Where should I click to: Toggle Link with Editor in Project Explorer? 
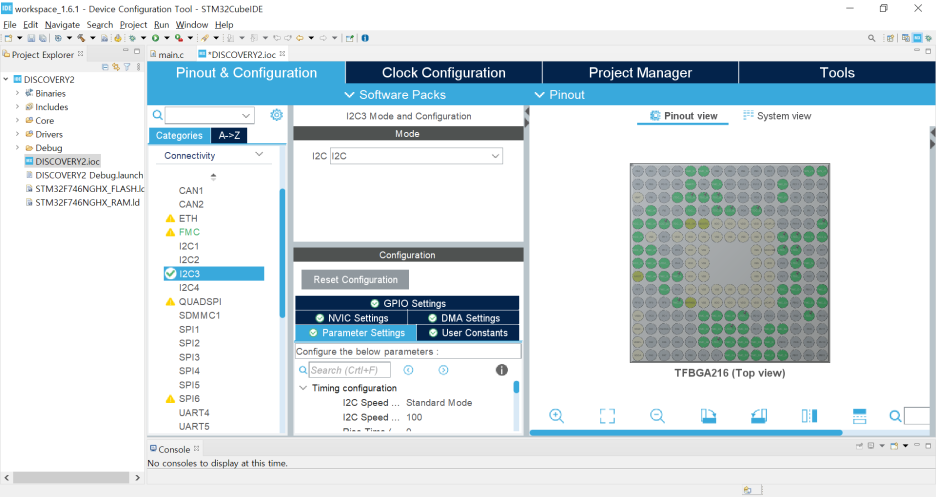116,67
